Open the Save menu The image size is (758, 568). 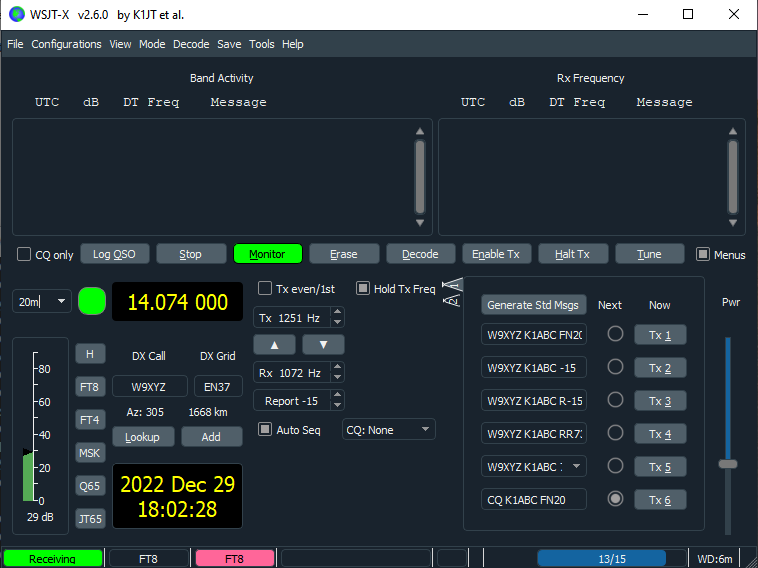point(229,44)
